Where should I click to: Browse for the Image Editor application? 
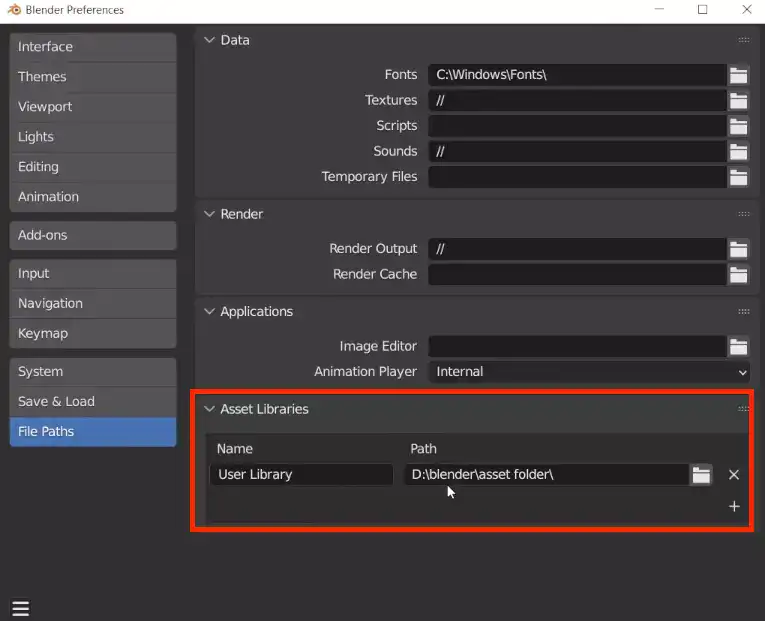[x=738, y=347]
